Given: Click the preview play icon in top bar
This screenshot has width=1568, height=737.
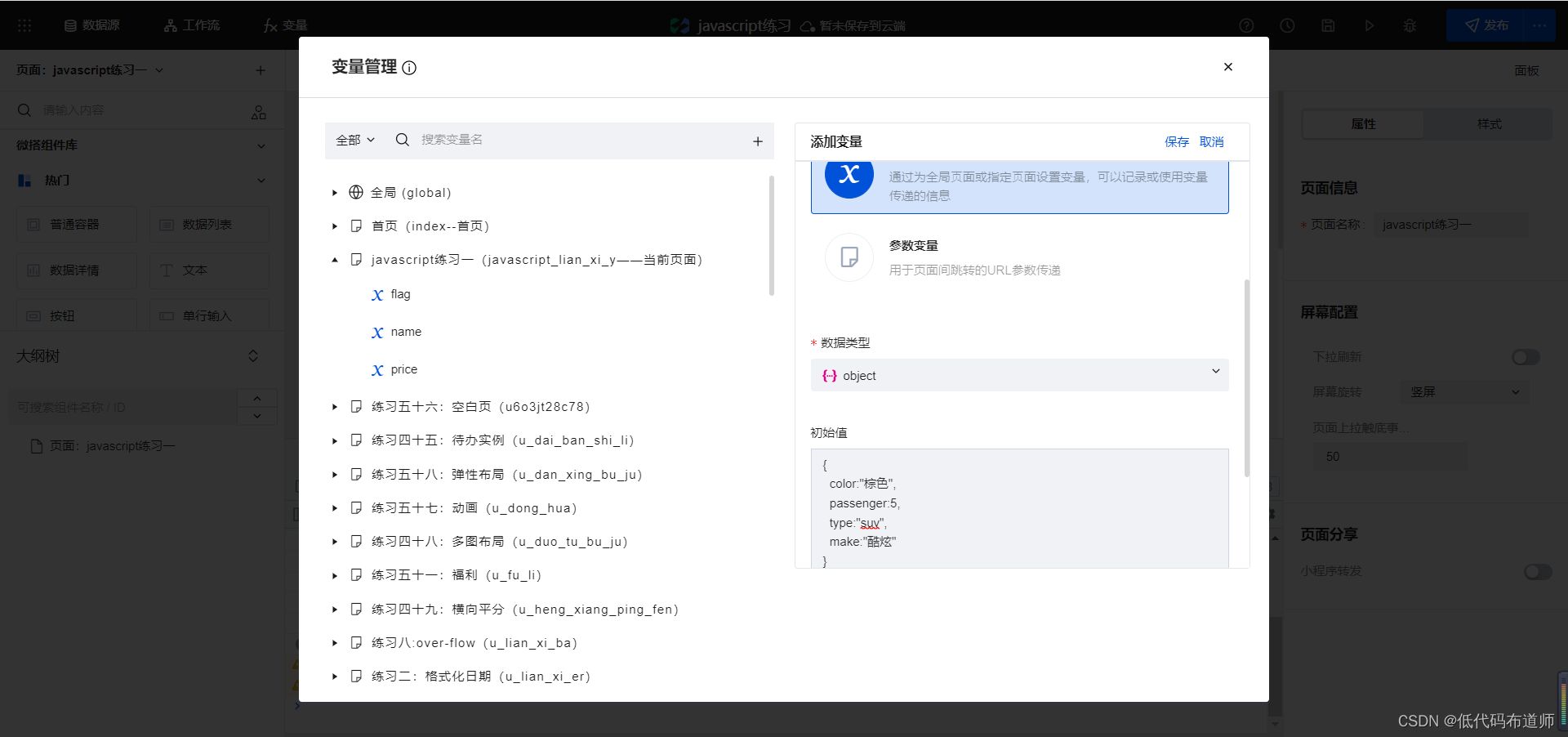Looking at the screenshot, I should pos(1369,25).
